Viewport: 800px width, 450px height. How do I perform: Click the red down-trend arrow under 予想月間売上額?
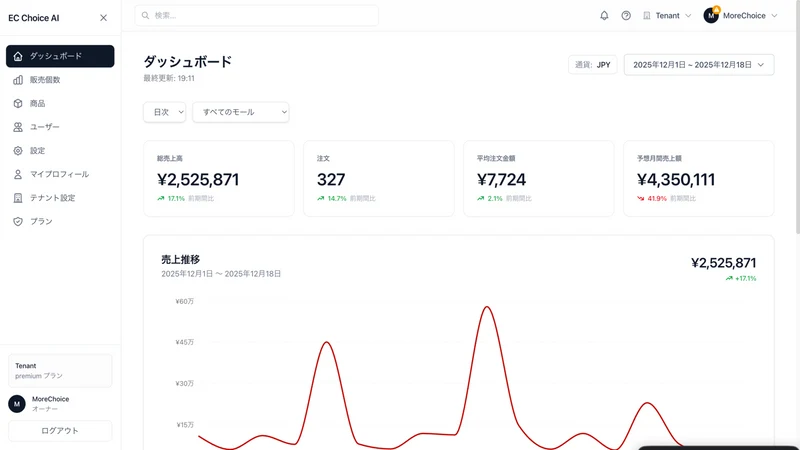[x=641, y=198]
